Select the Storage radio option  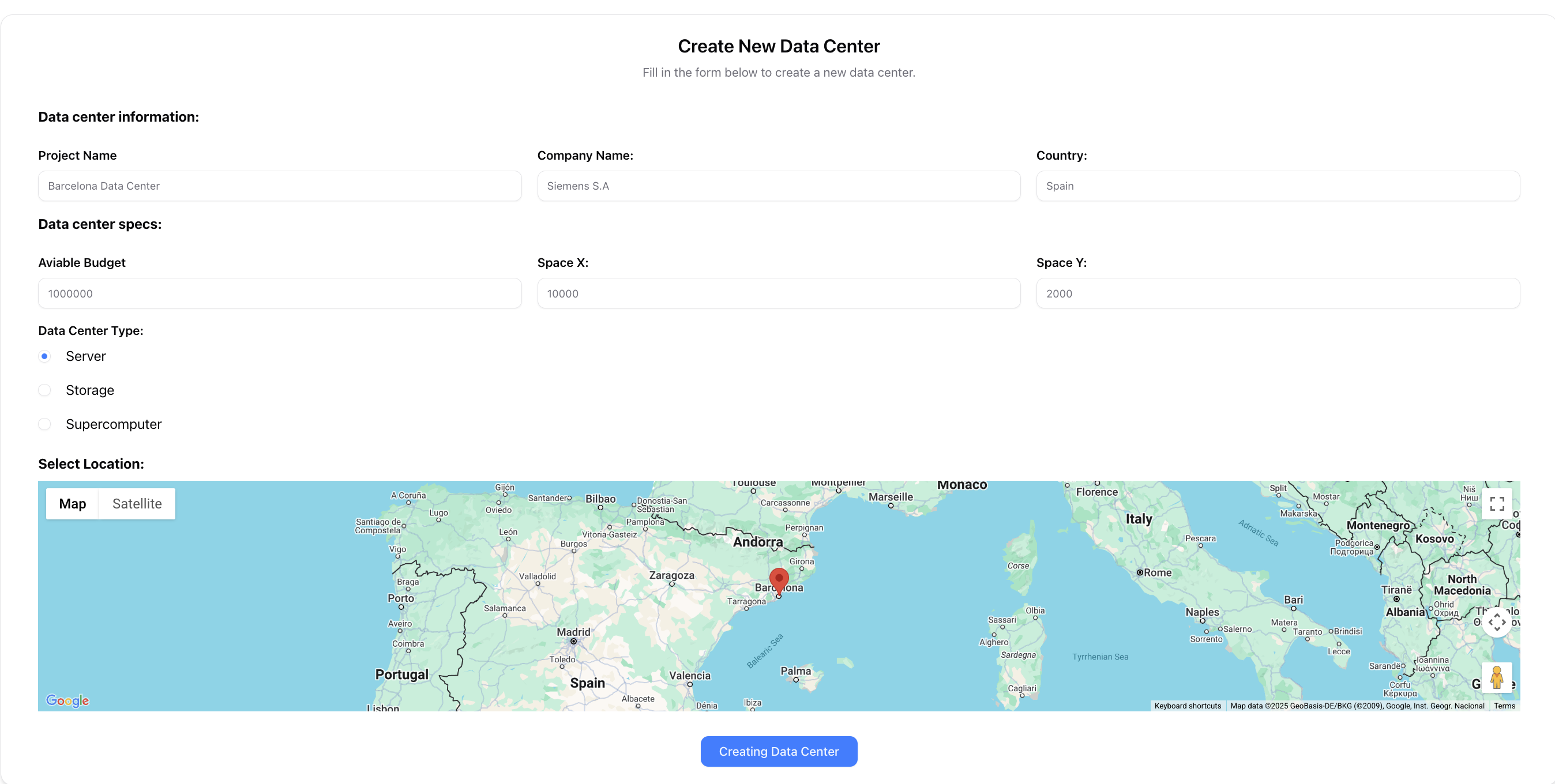[x=44, y=390]
